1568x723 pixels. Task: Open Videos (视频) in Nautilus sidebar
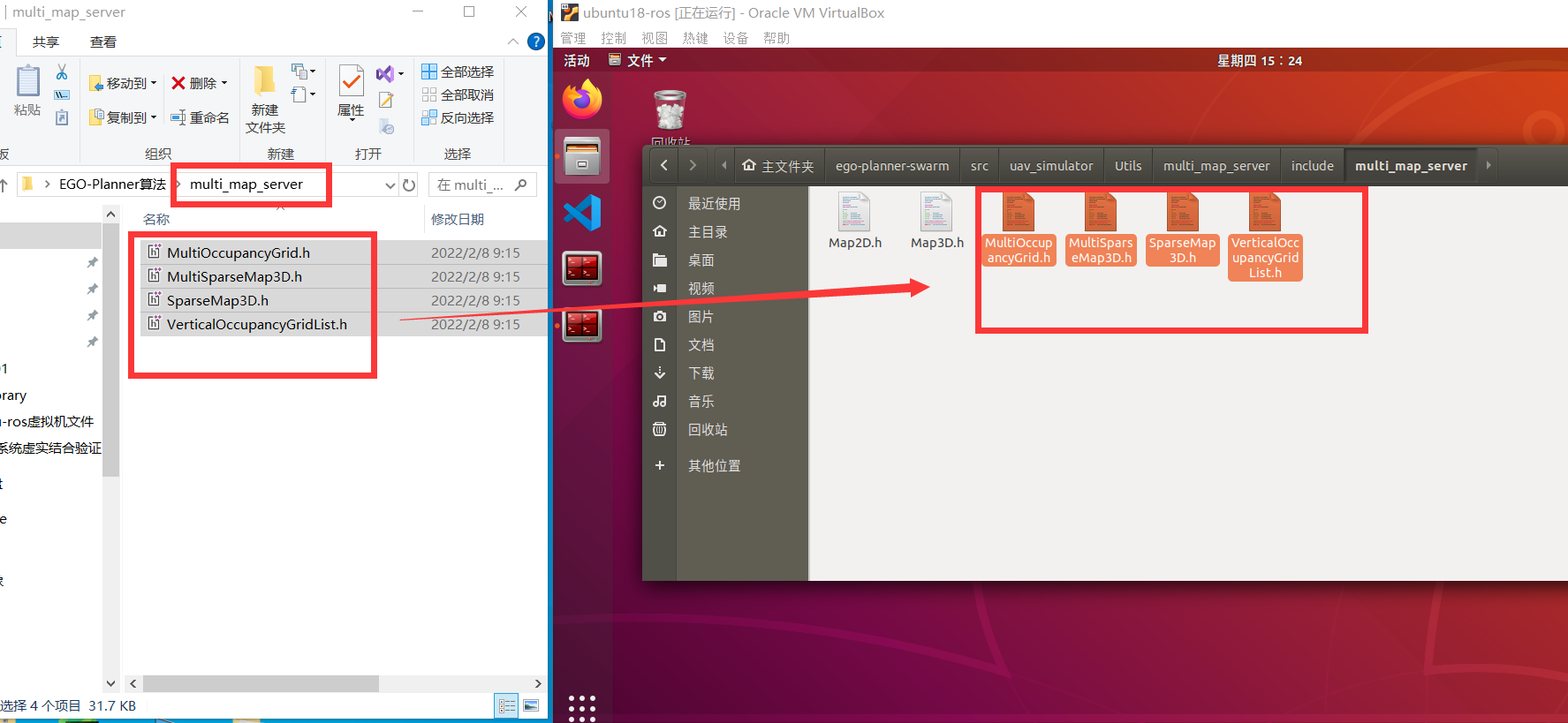(x=701, y=288)
